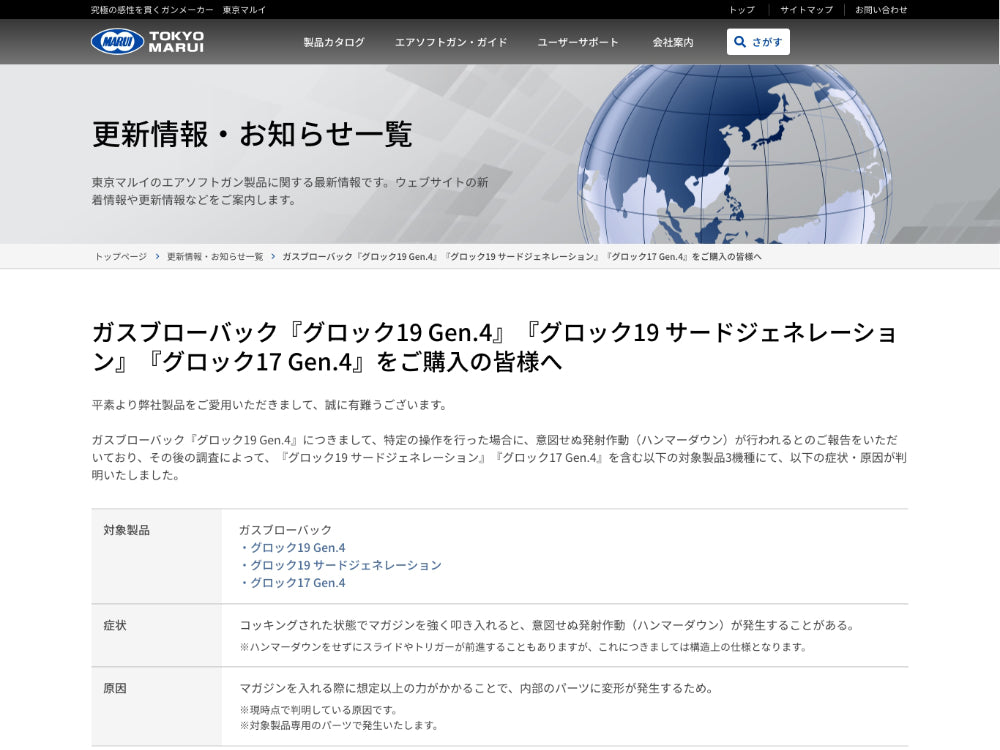Click the 更新情報・お知らせ一覧 banner heading
Image resolution: width=1000 pixels, height=750 pixels.
[252, 134]
